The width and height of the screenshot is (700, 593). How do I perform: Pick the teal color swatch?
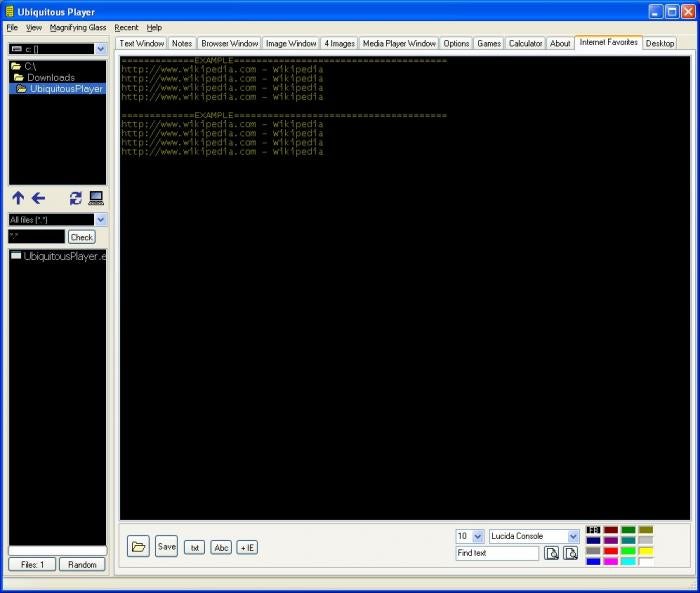pyautogui.click(x=628, y=541)
